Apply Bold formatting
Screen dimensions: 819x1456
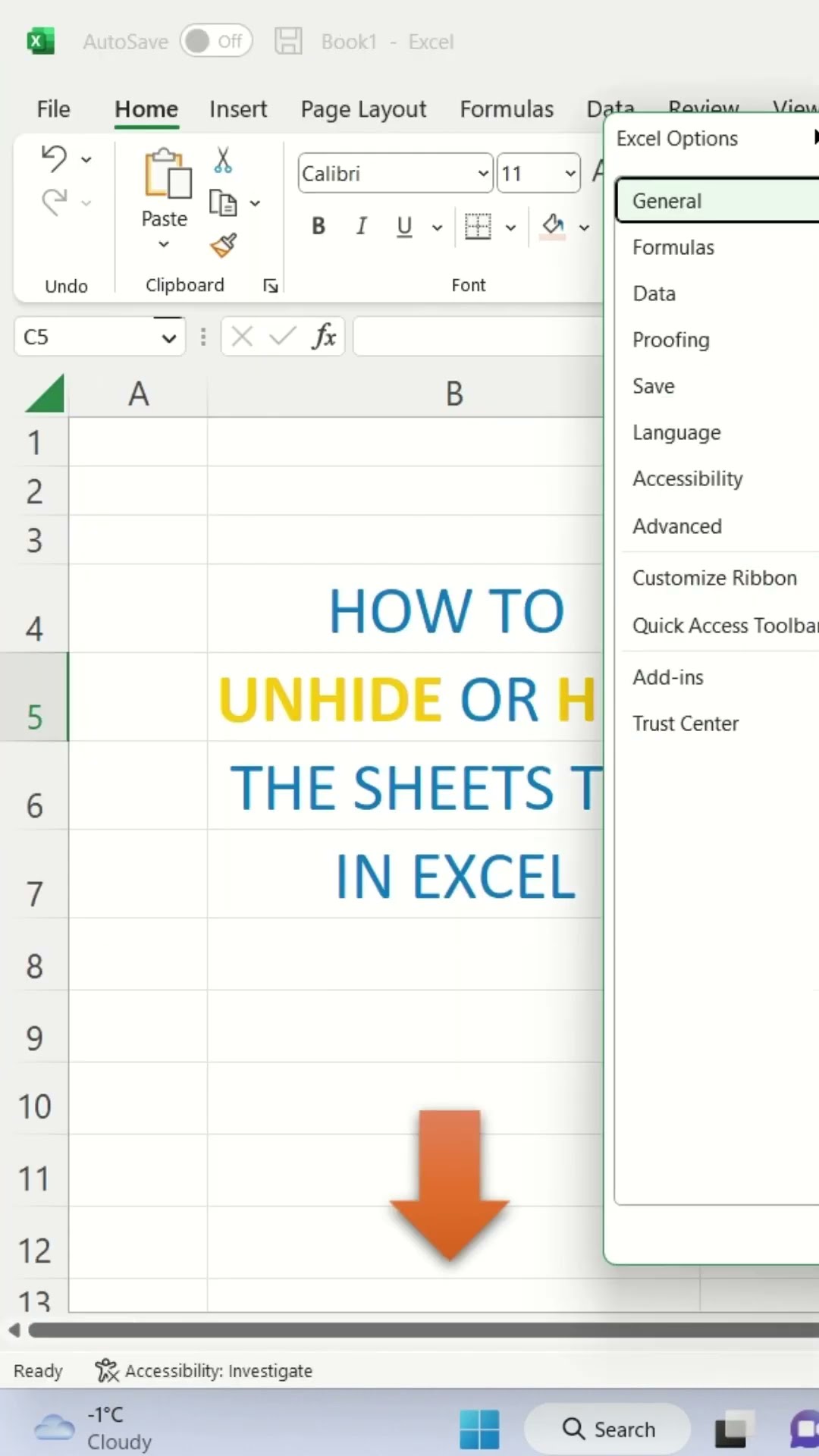pyautogui.click(x=318, y=226)
